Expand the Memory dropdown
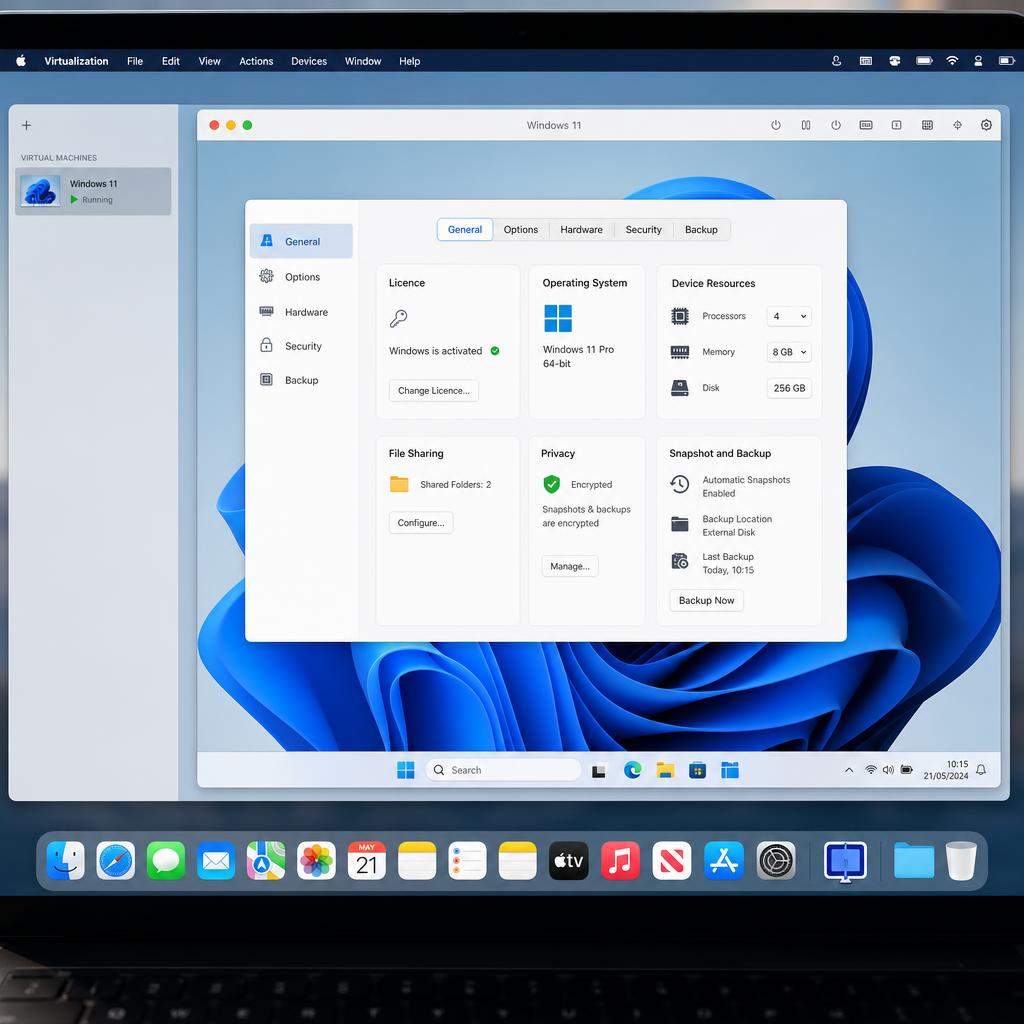Image resolution: width=1024 pixels, height=1024 pixels. (x=789, y=352)
